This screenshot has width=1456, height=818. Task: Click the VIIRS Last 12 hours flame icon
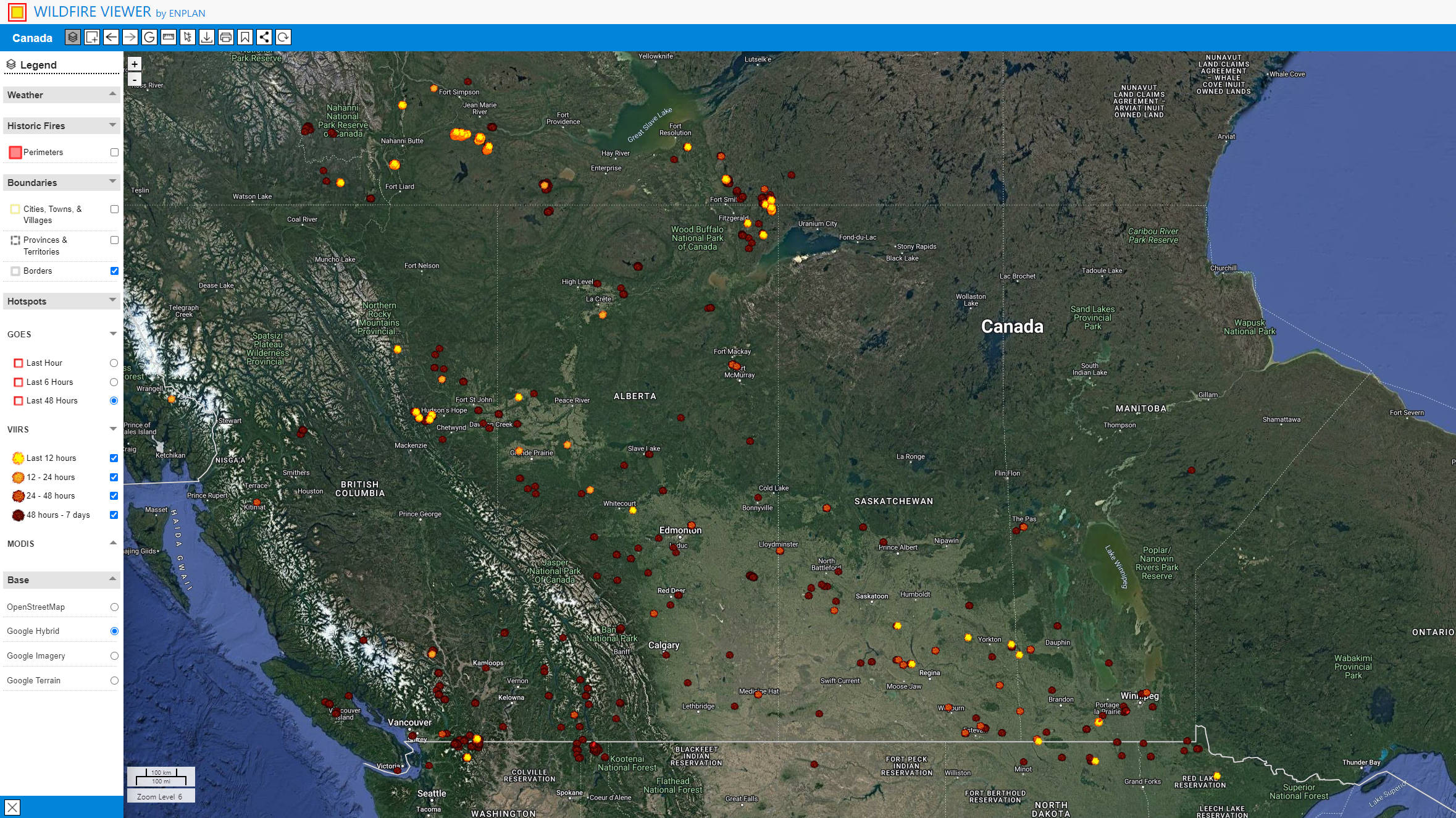click(x=18, y=458)
